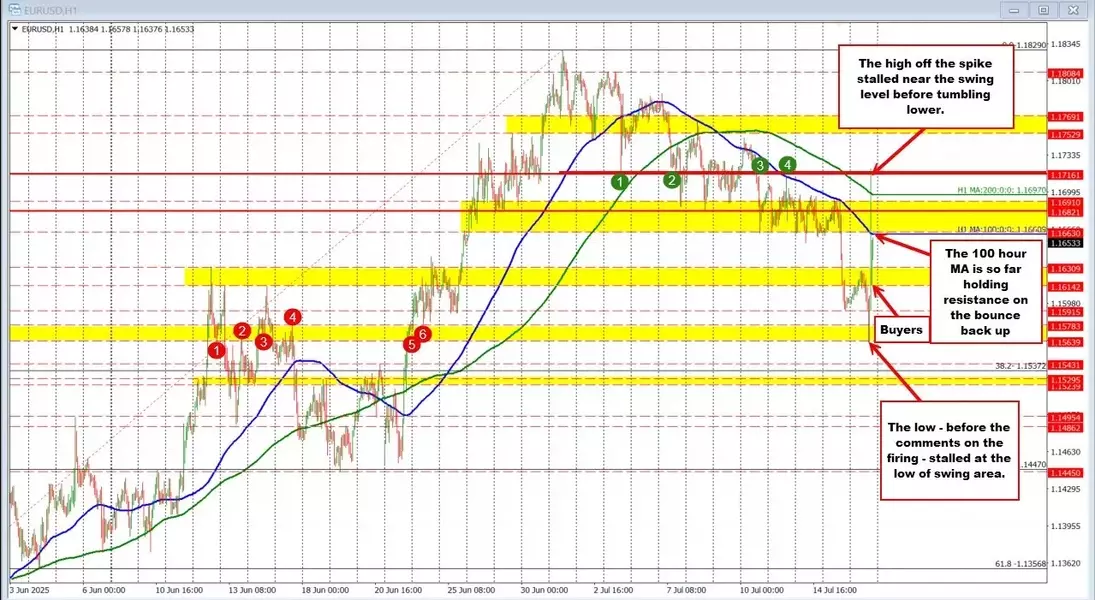Image resolution: width=1095 pixels, height=600 pixels.
Task: Select the red price label 1.15431
Action: pyautogui.click(x=1065, y=365)
